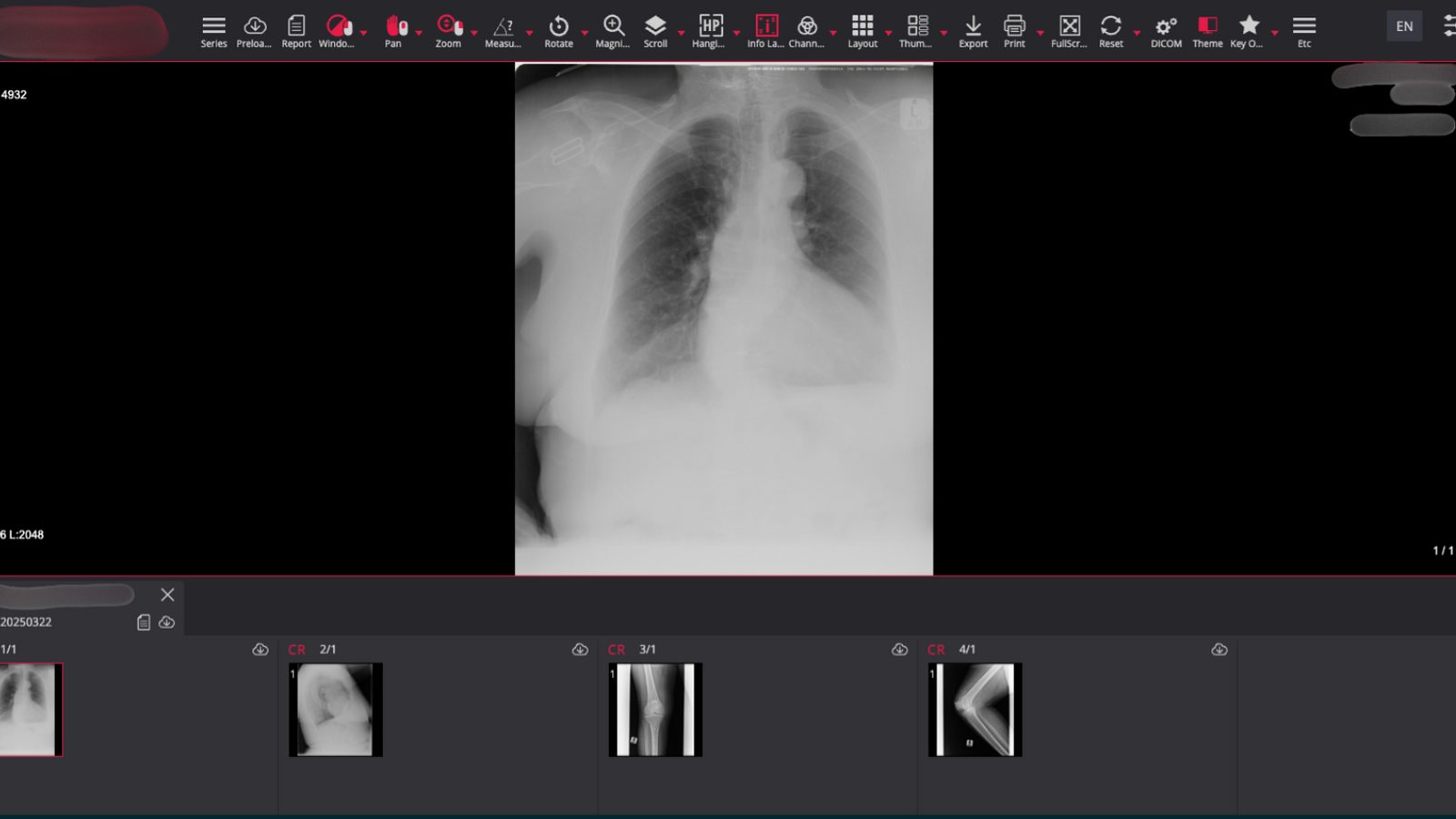Download series 4/1 via cloud icon

pyautogui.click(x=1219, y=650)
